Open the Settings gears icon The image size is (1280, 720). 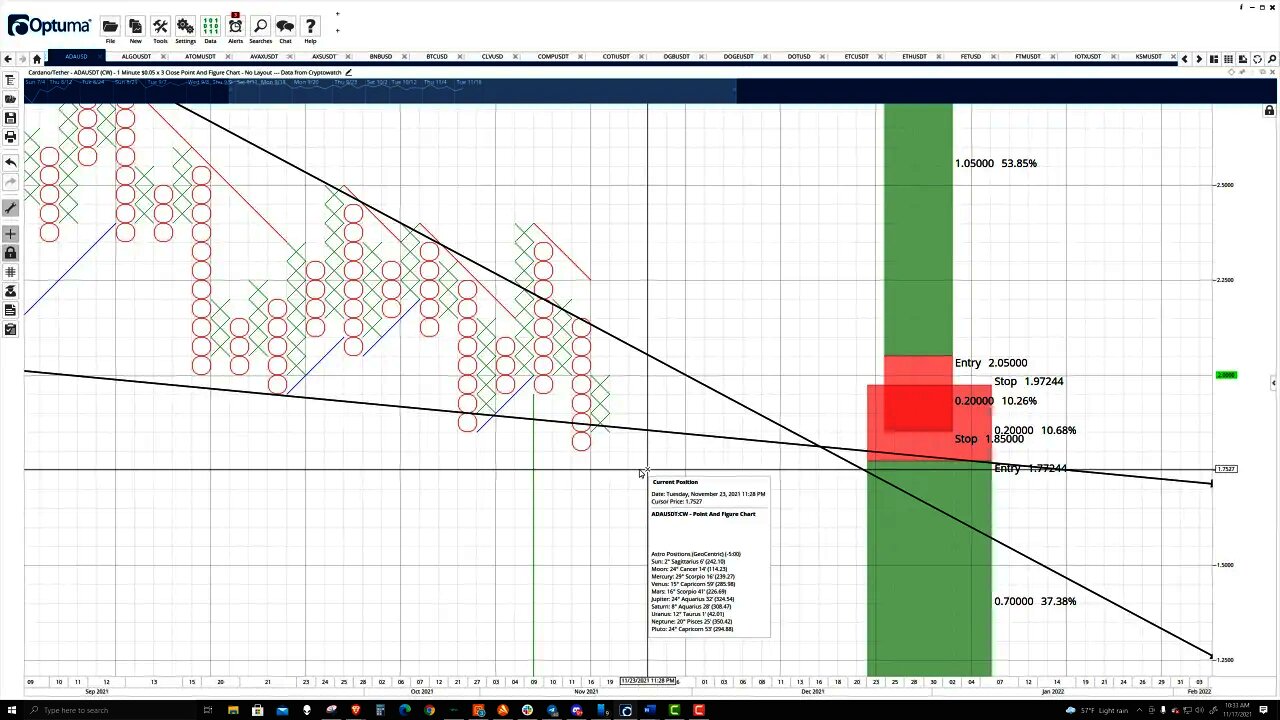tap(185, 29)
